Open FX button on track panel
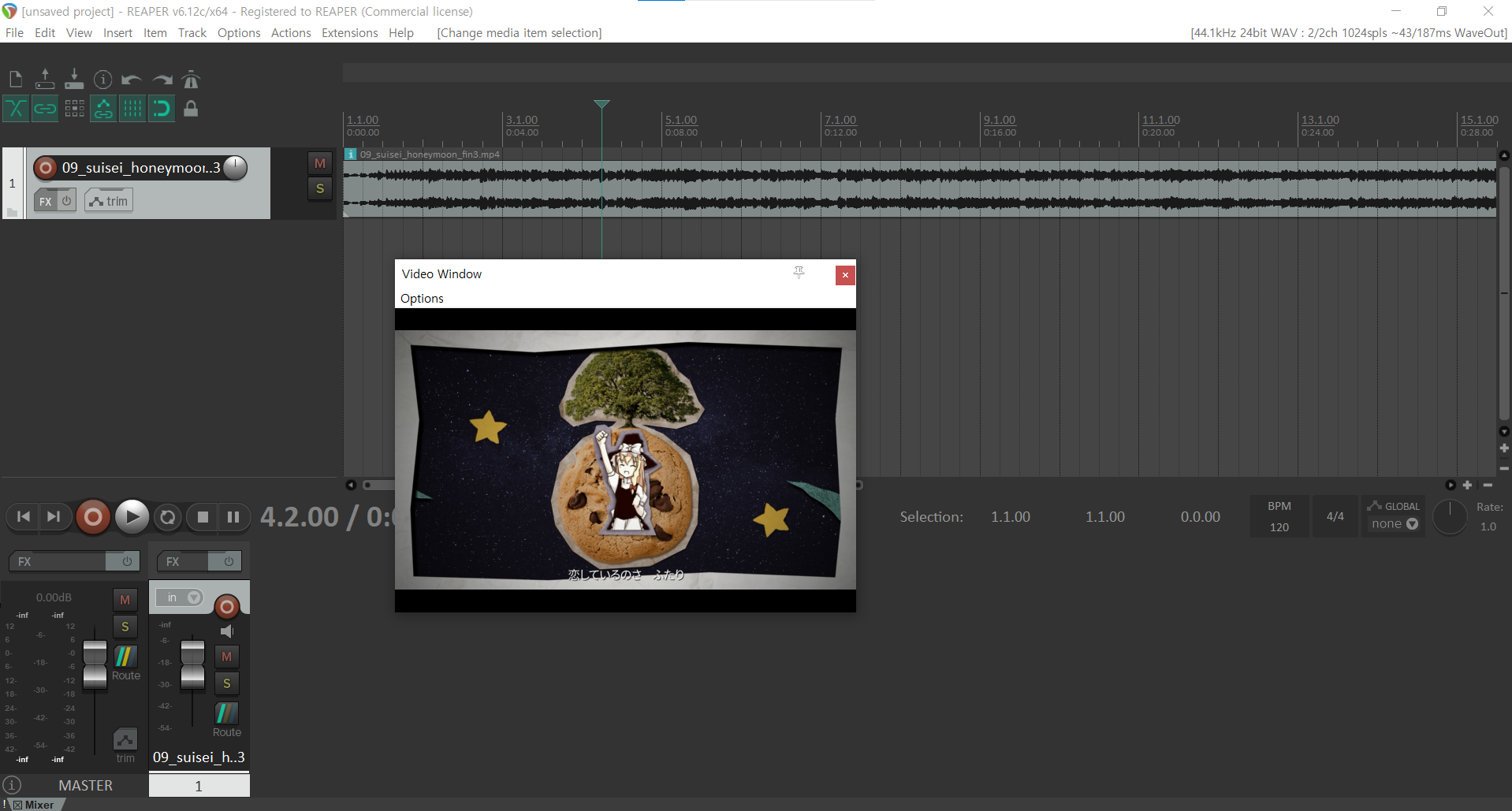Image resolution: width=1512 pixels, height=811 pixels. tap(46, 201)
